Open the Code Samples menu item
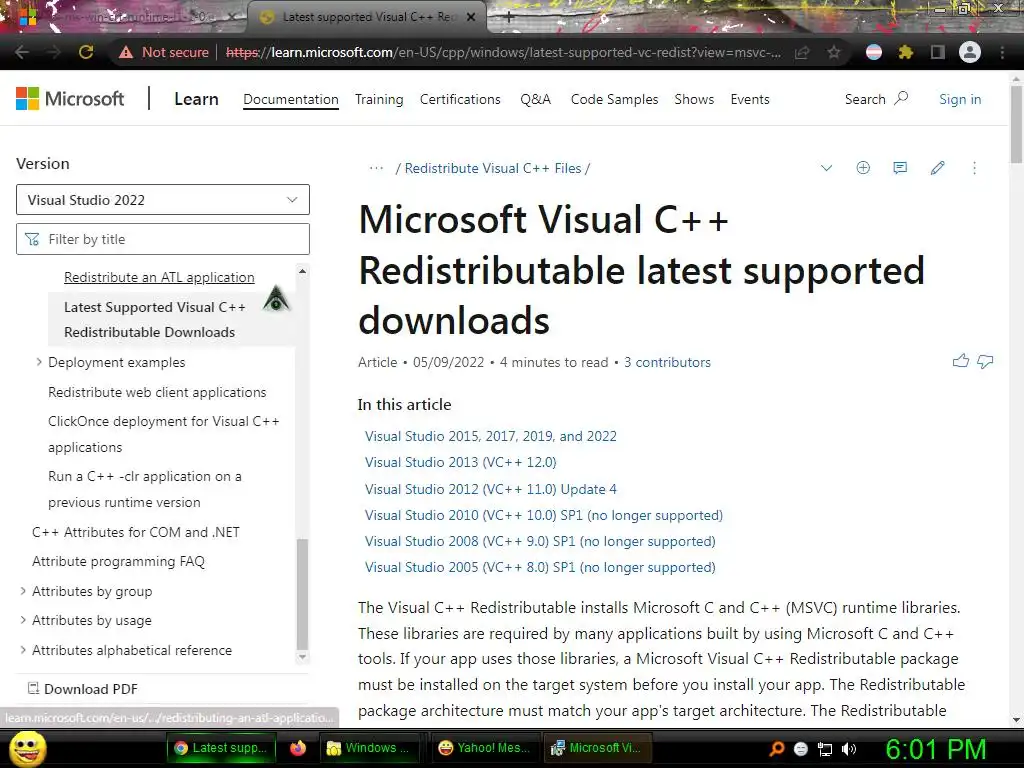Image resolution: width=1024 pixels, height=768 pixels. 614,99
